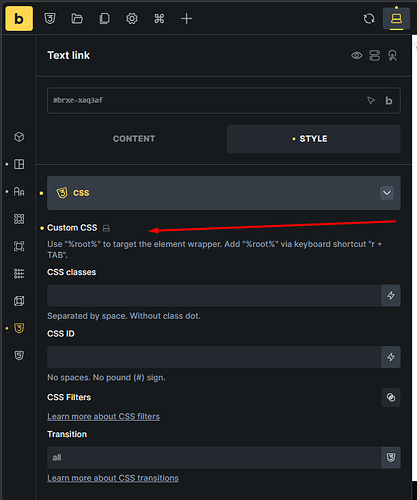
Task: Open the templates folder icon
Action: 77,19
